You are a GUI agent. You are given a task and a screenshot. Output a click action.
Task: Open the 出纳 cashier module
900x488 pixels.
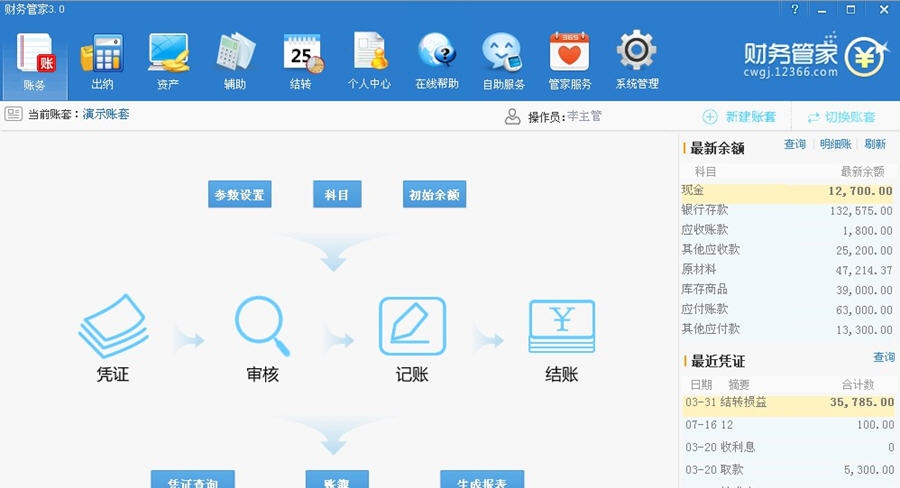coord(102,62)
